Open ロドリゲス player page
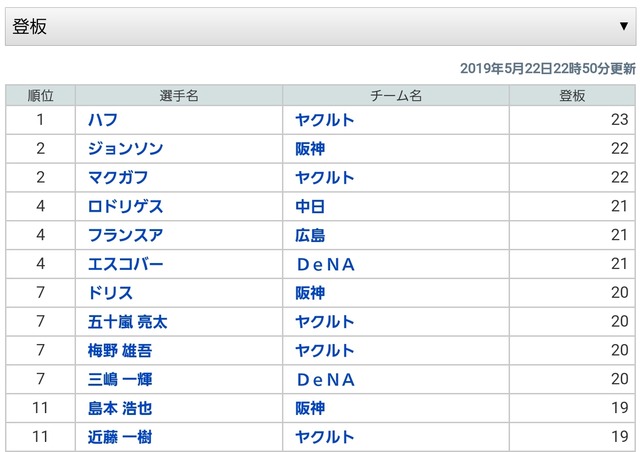640x452 pixels. (x=125, y=206)
